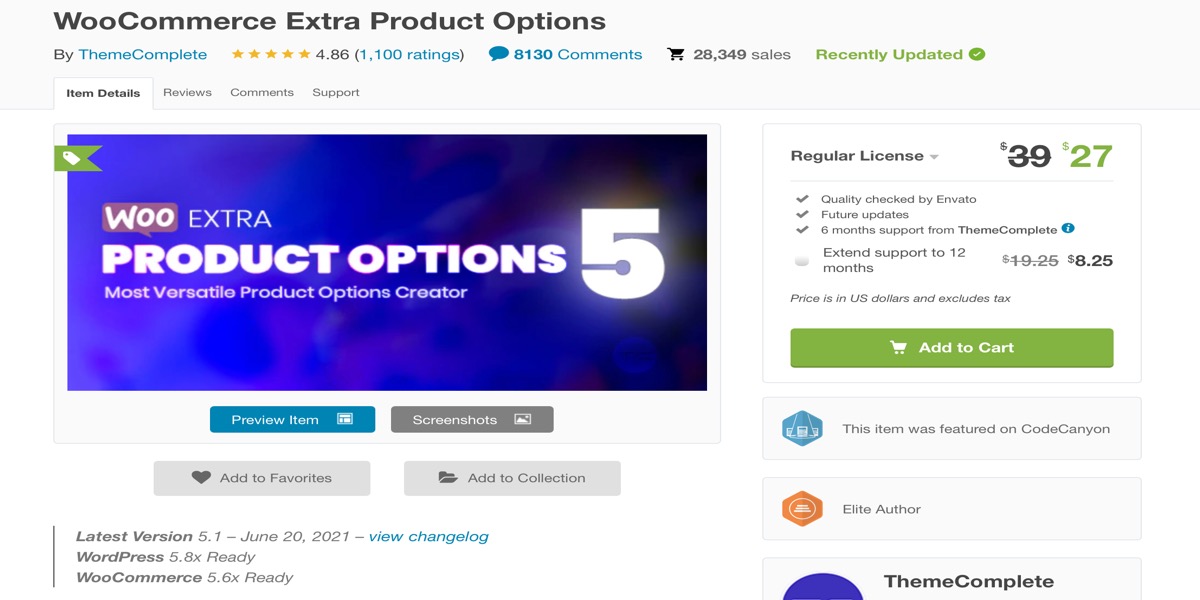Click the Preview Item button
Viewport: 1200px width, 600px height.
point(292,419)
